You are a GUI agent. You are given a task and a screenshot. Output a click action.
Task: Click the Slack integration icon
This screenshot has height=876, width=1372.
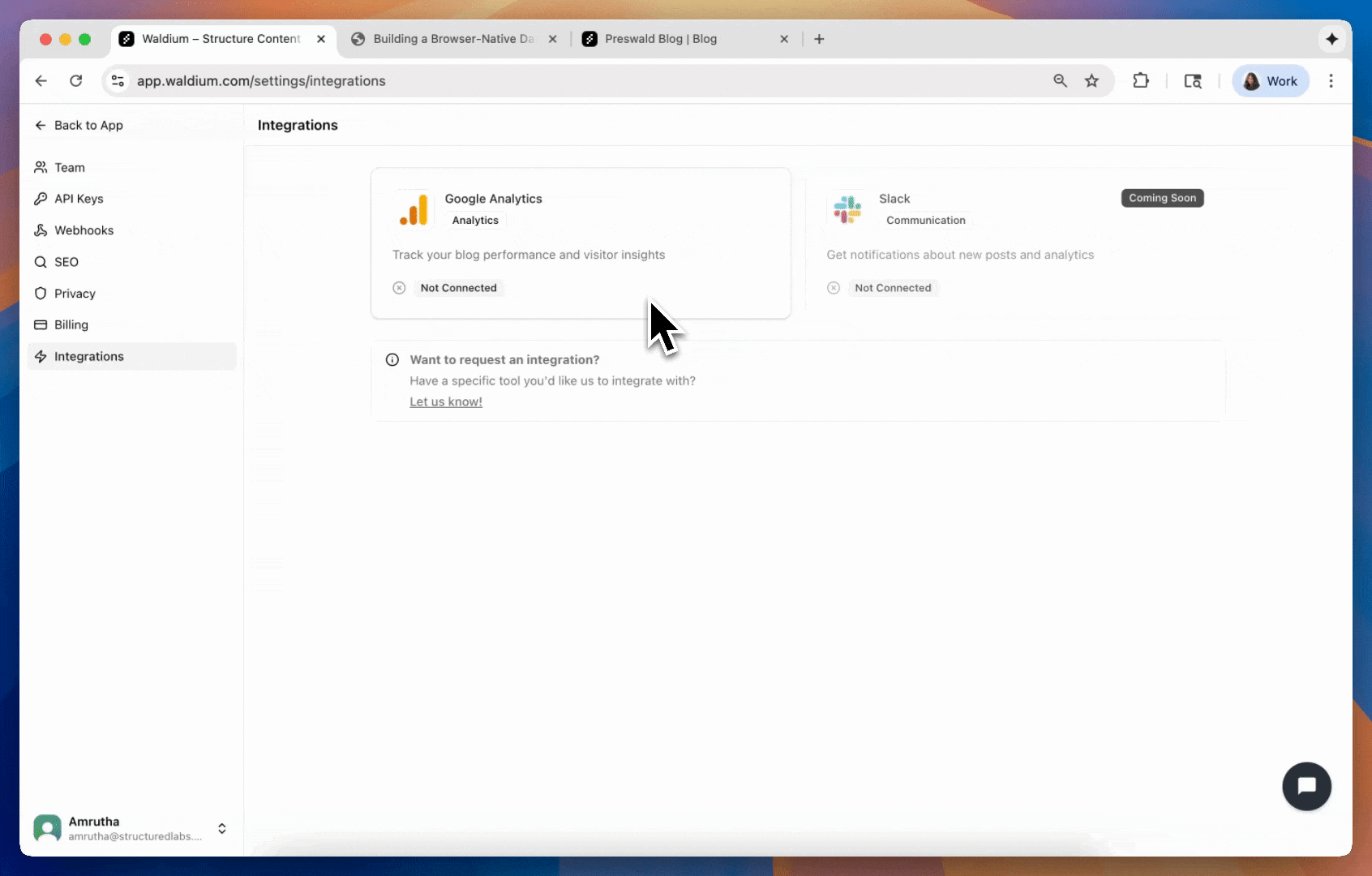pos(847,209)
